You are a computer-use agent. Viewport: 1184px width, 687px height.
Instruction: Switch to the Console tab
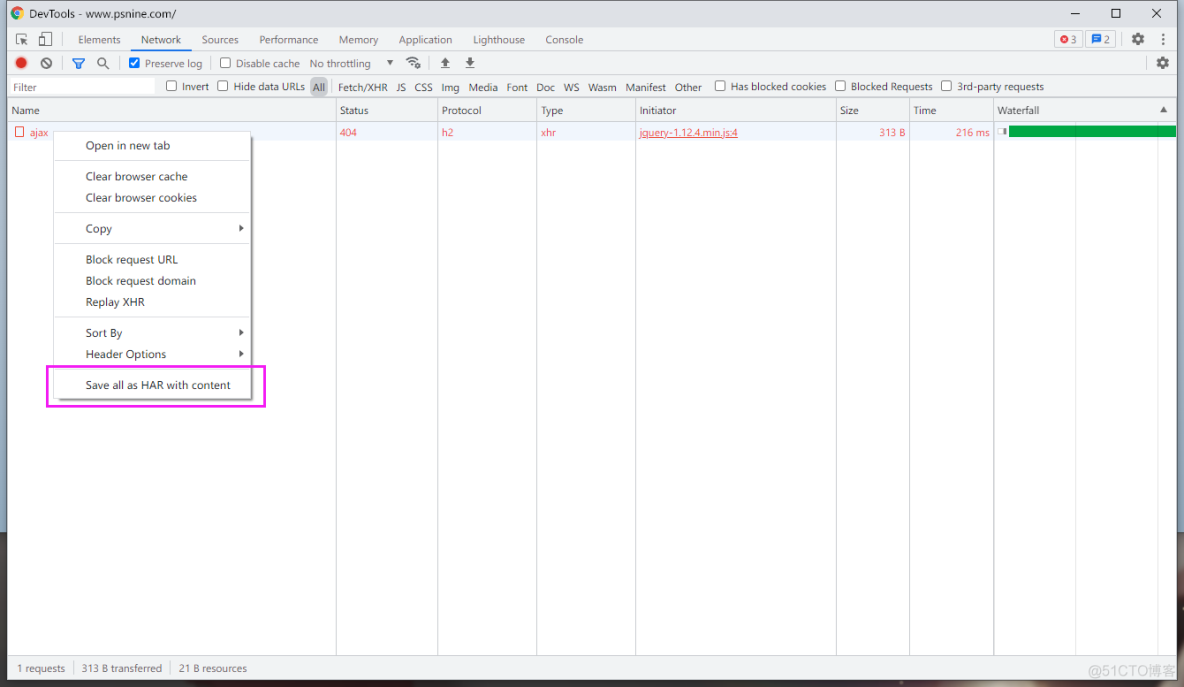click(564, 40)
